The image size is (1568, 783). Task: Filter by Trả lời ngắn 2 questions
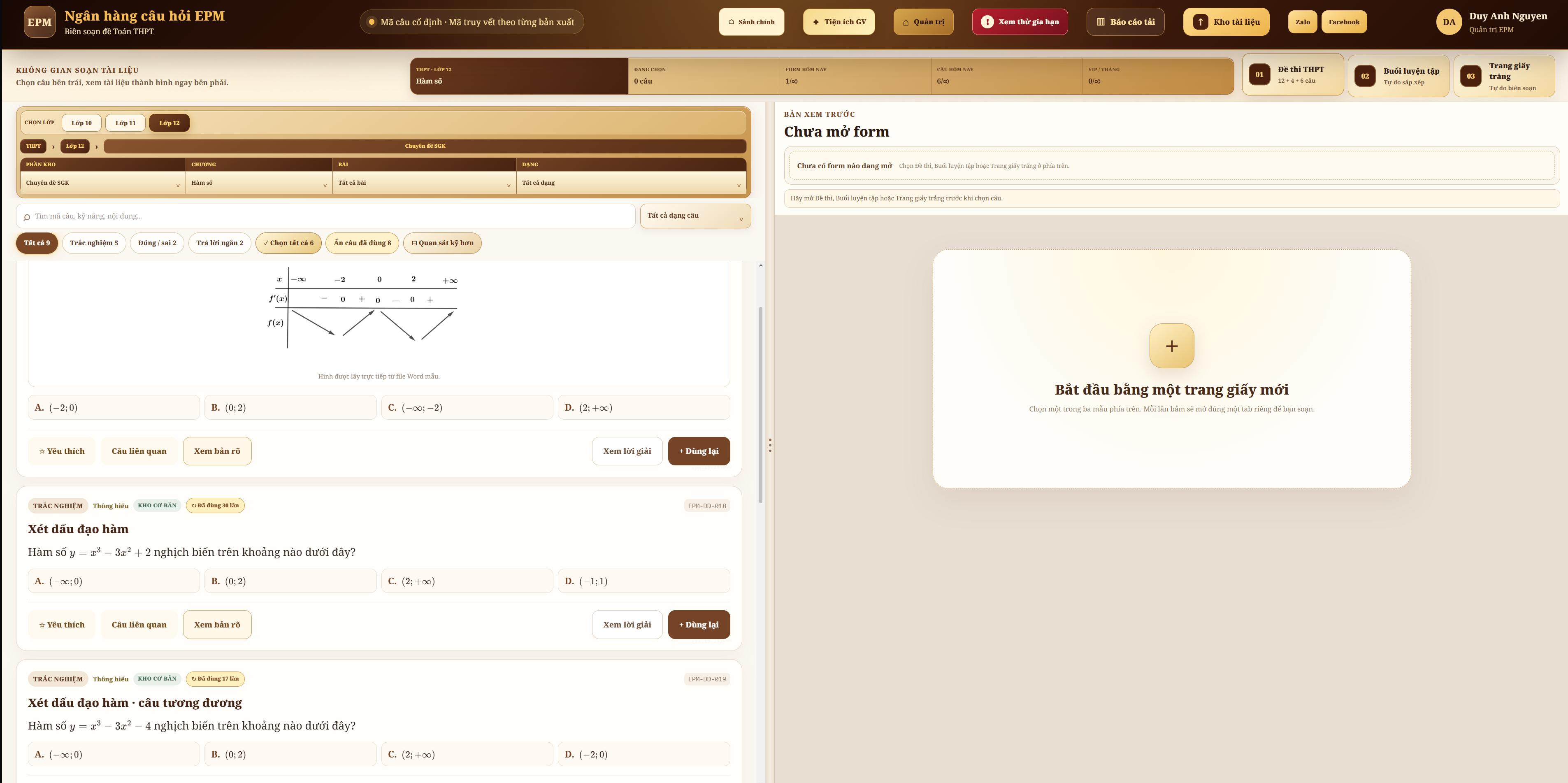coord(220,243)
